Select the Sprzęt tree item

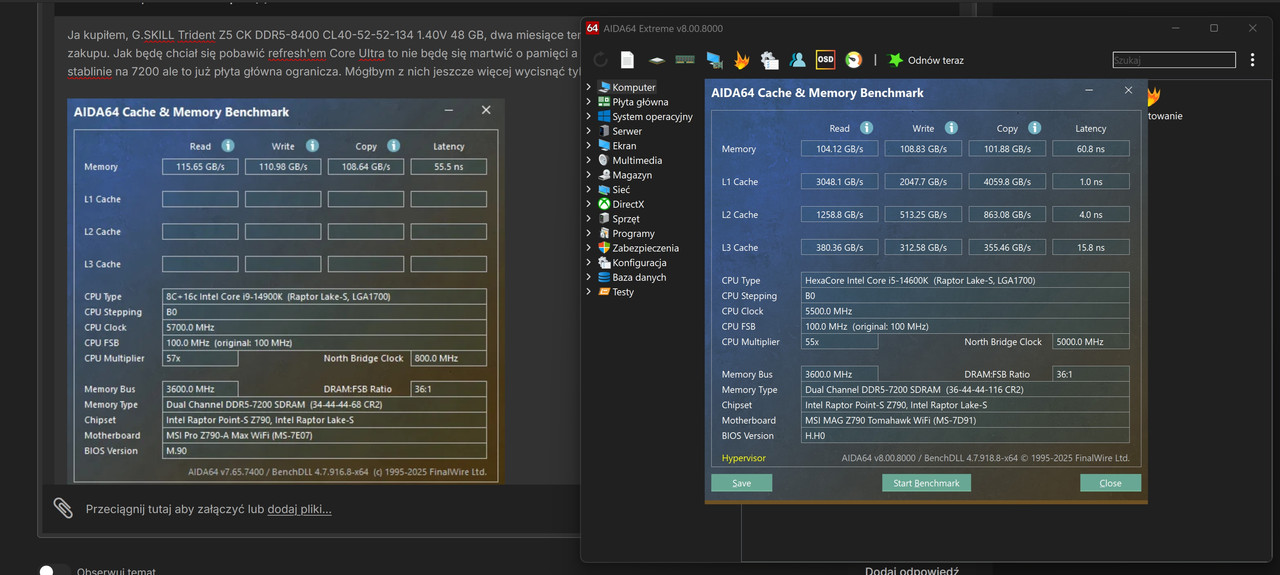[x=626, y=218]
